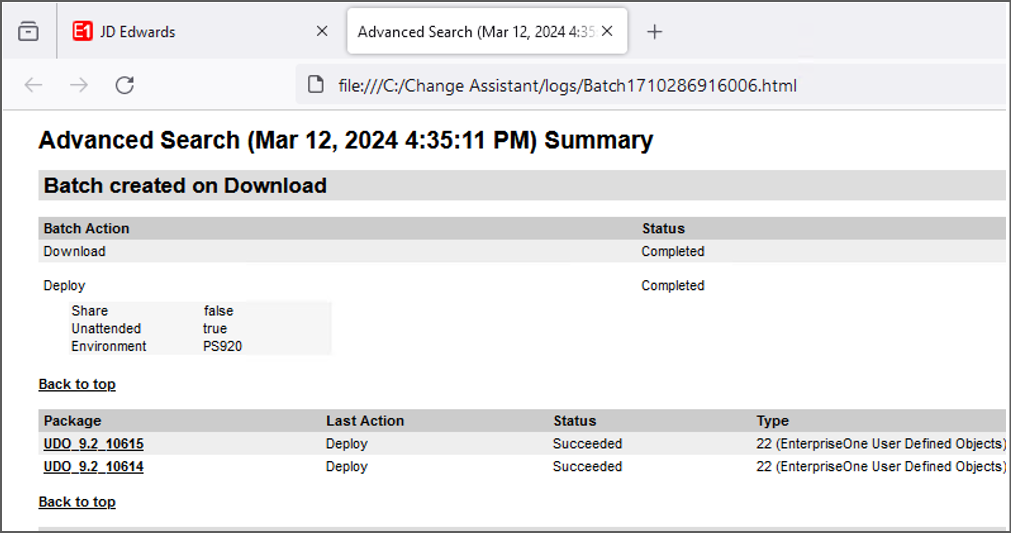Screen dimensions: 1011x533
Task: Click the Batch Action column header
Action: pos(86,229)
